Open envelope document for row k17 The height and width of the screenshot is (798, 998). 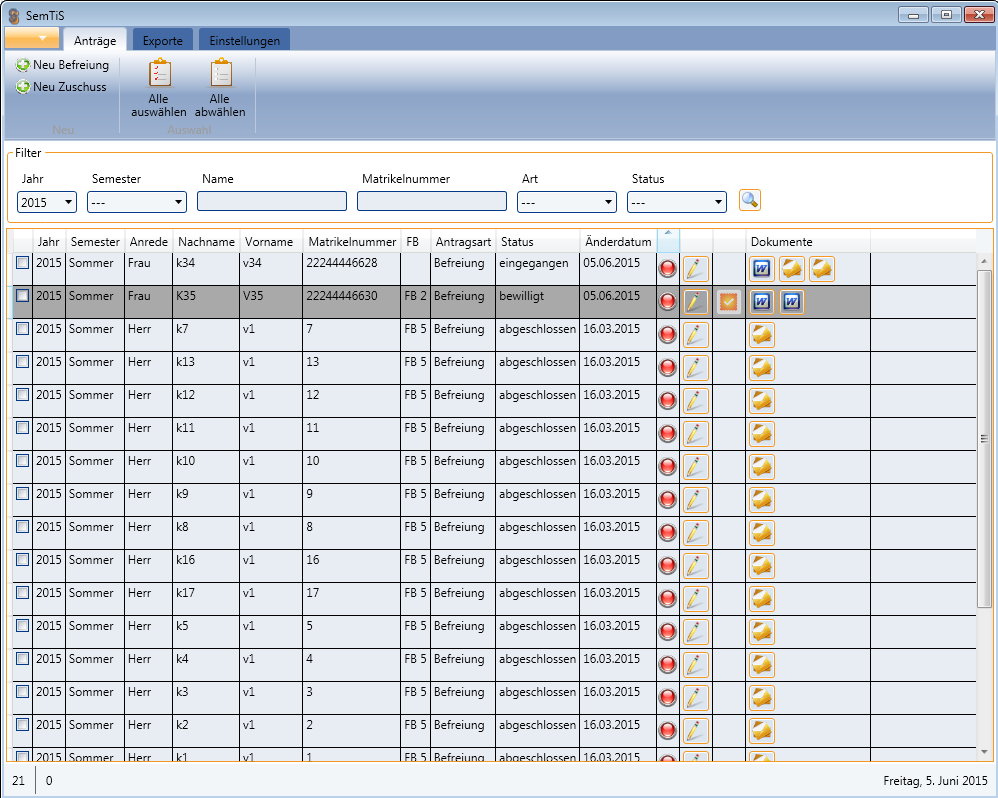(762, 599)
